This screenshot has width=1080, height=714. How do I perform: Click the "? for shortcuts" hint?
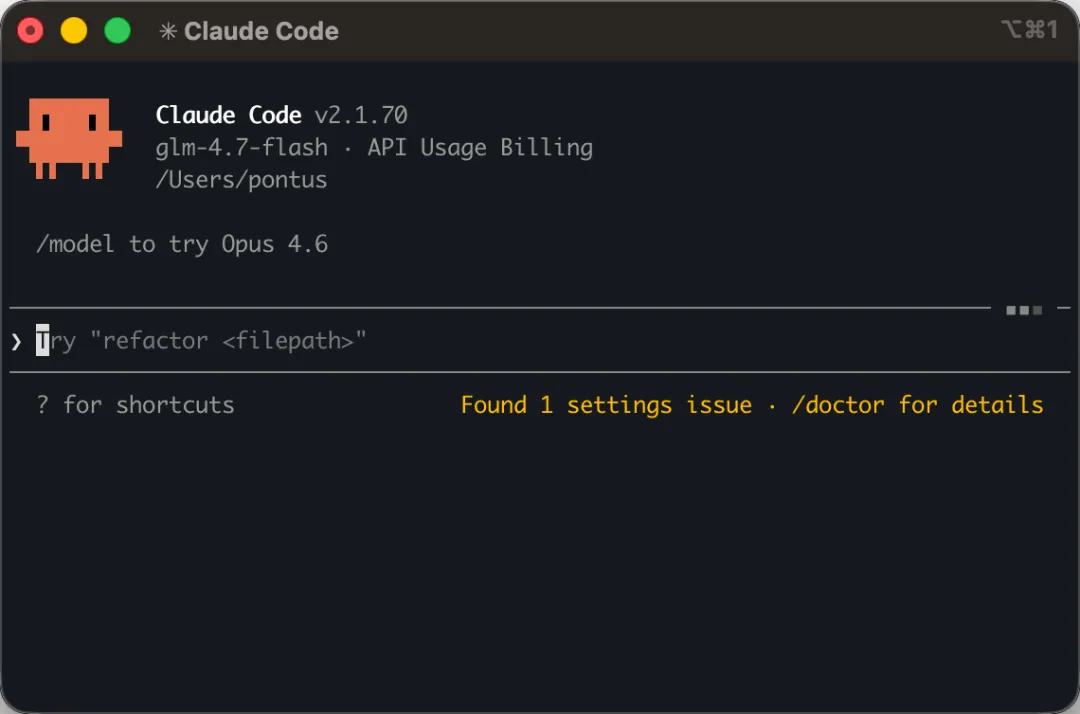pos(135,405)
